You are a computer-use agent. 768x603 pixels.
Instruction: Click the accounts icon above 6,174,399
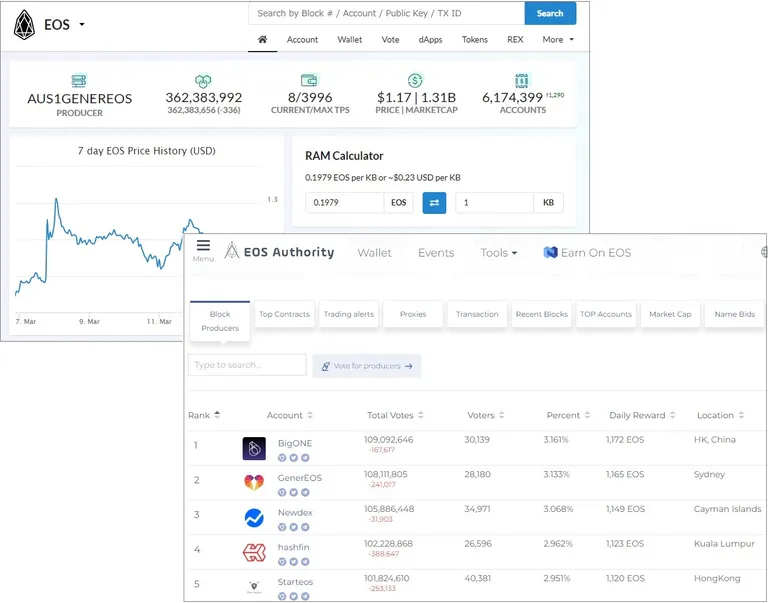(x=522, y=80)
